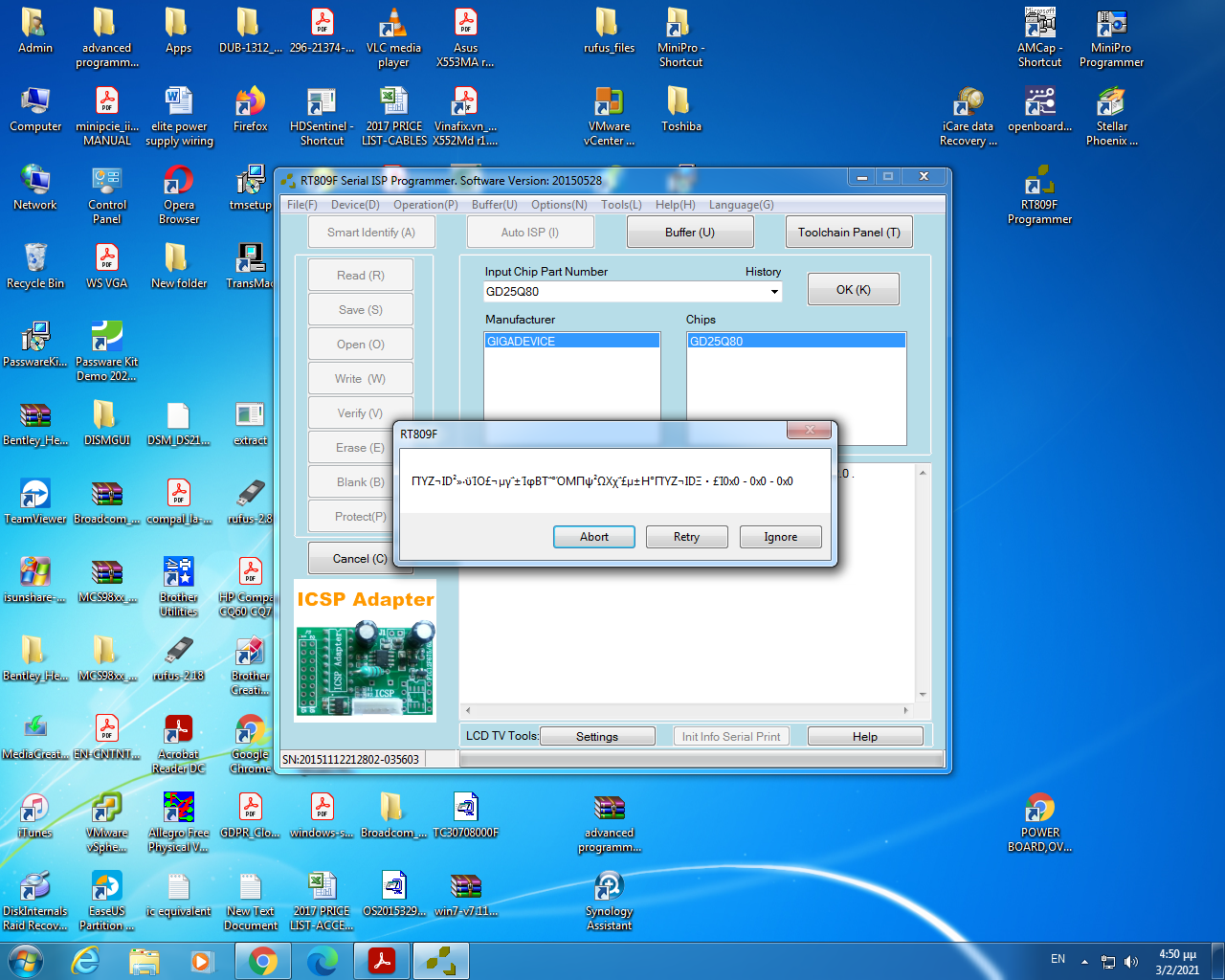The image size is (1225, 980).
Task: Open the Recycle Bin
Action: click(35, 266)
